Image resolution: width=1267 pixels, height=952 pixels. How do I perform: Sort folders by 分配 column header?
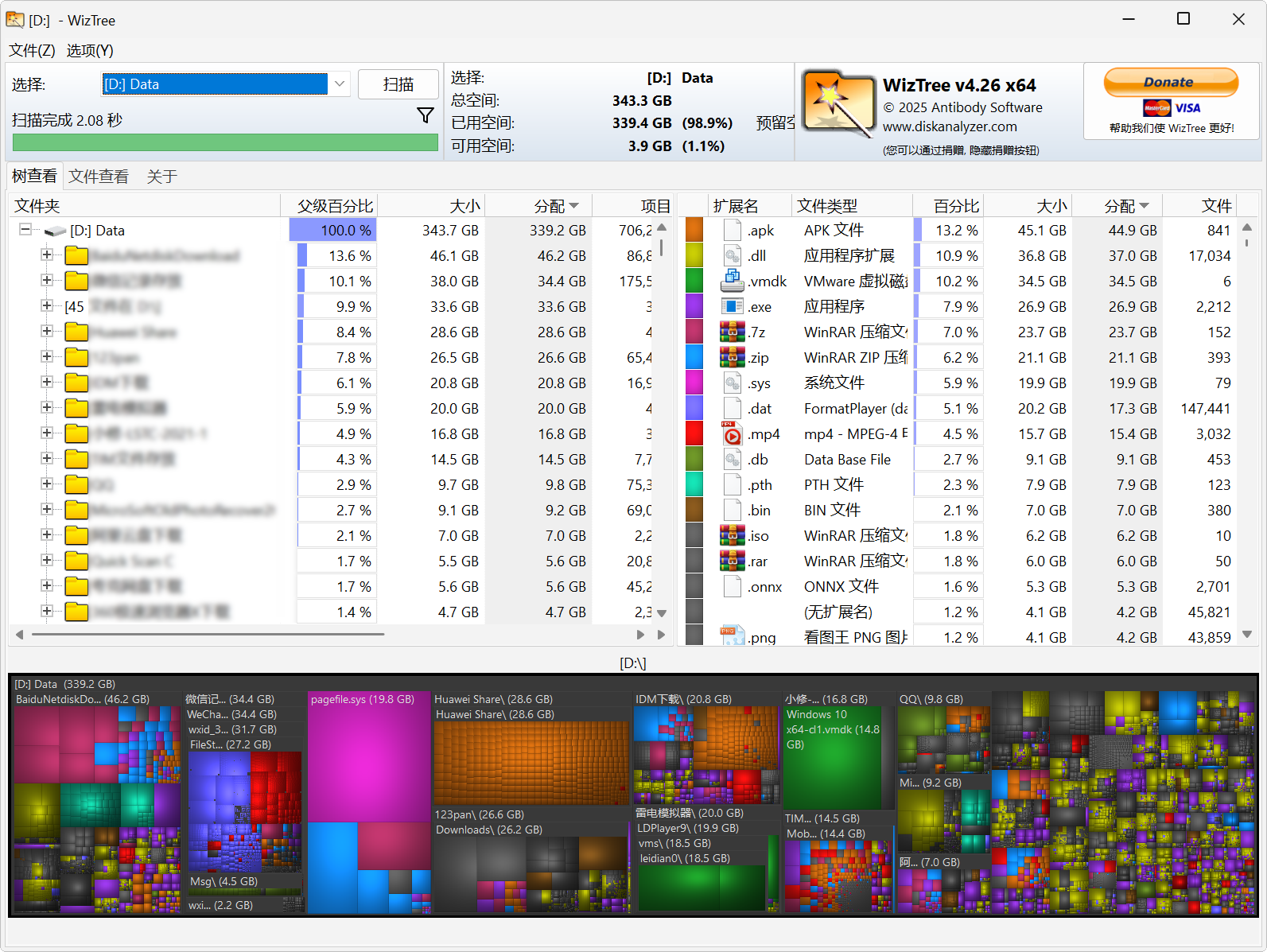(x=538, y=206)
